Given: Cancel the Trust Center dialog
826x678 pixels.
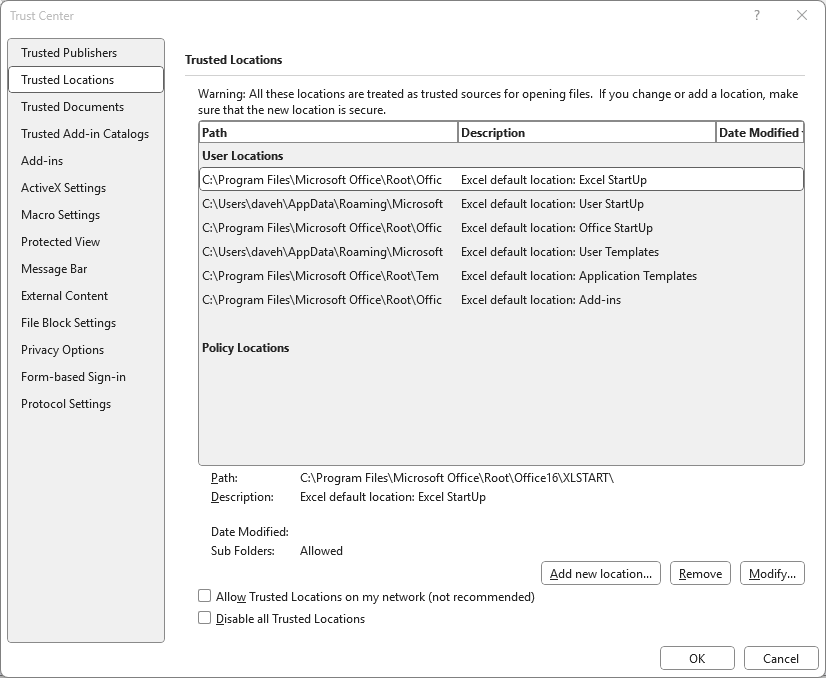Looking at the screenshot, I should tap(781, 658).
